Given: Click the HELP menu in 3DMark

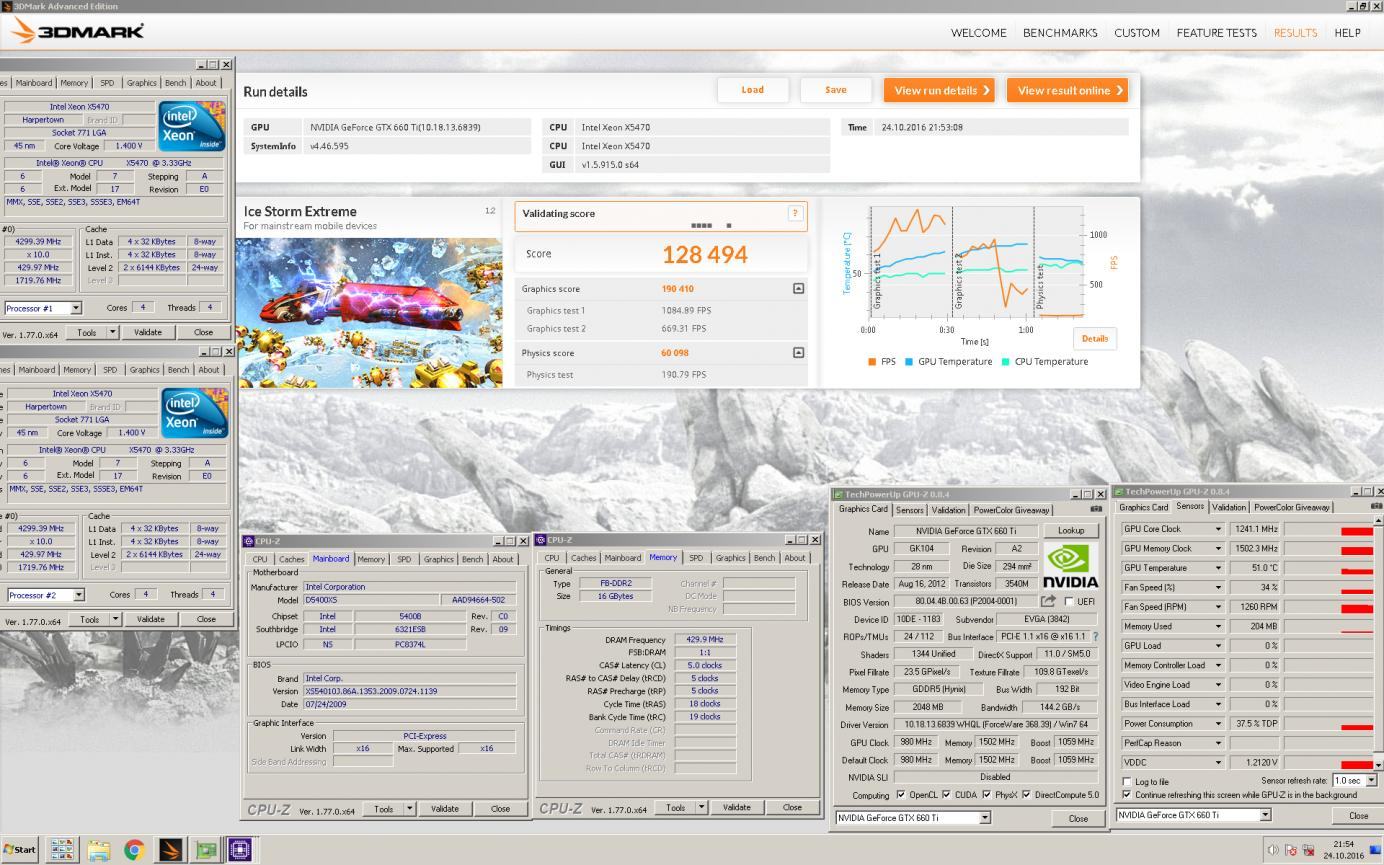Looking at the screenshot, I should [x=1347, y=33].
